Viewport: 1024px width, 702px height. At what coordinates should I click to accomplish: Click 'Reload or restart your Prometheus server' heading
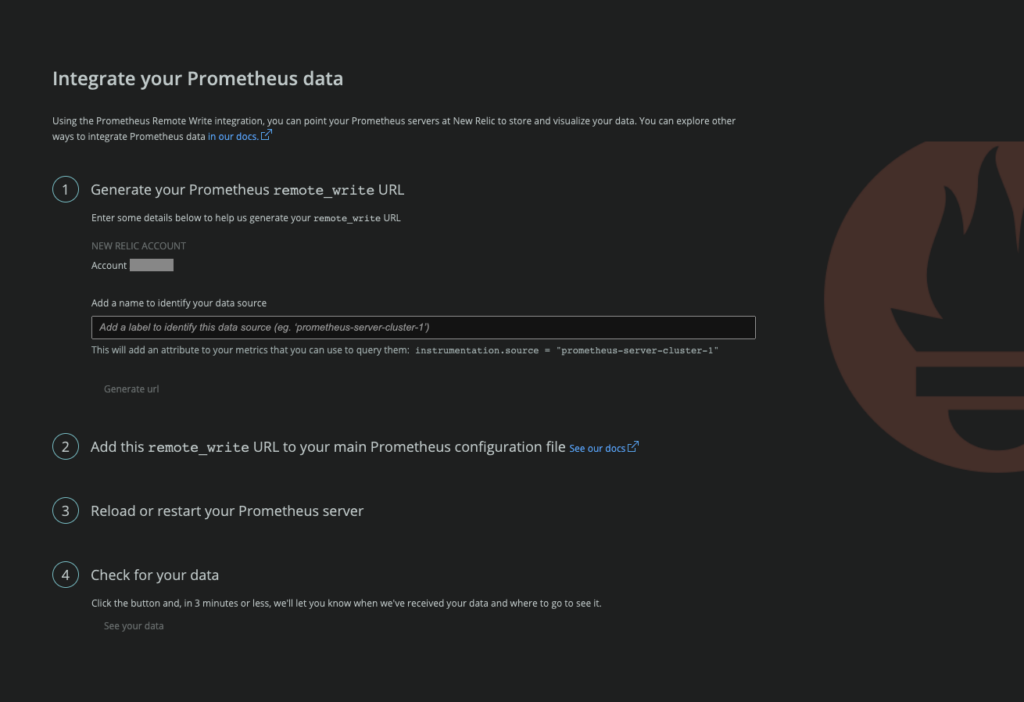coord(227,511)
